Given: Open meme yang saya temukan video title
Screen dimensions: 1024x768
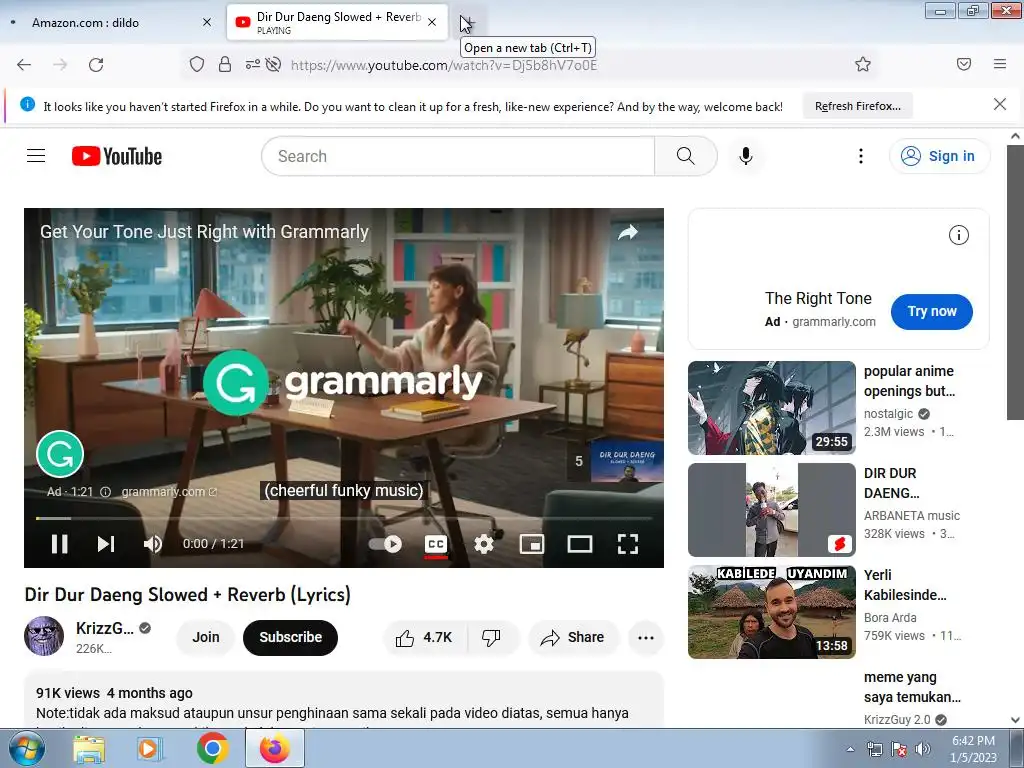Looking at the screenshot, I should 912,687.
